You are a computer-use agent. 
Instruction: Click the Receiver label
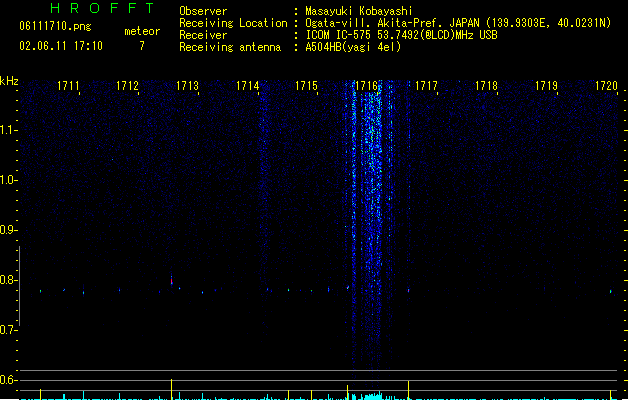point(203,35)
